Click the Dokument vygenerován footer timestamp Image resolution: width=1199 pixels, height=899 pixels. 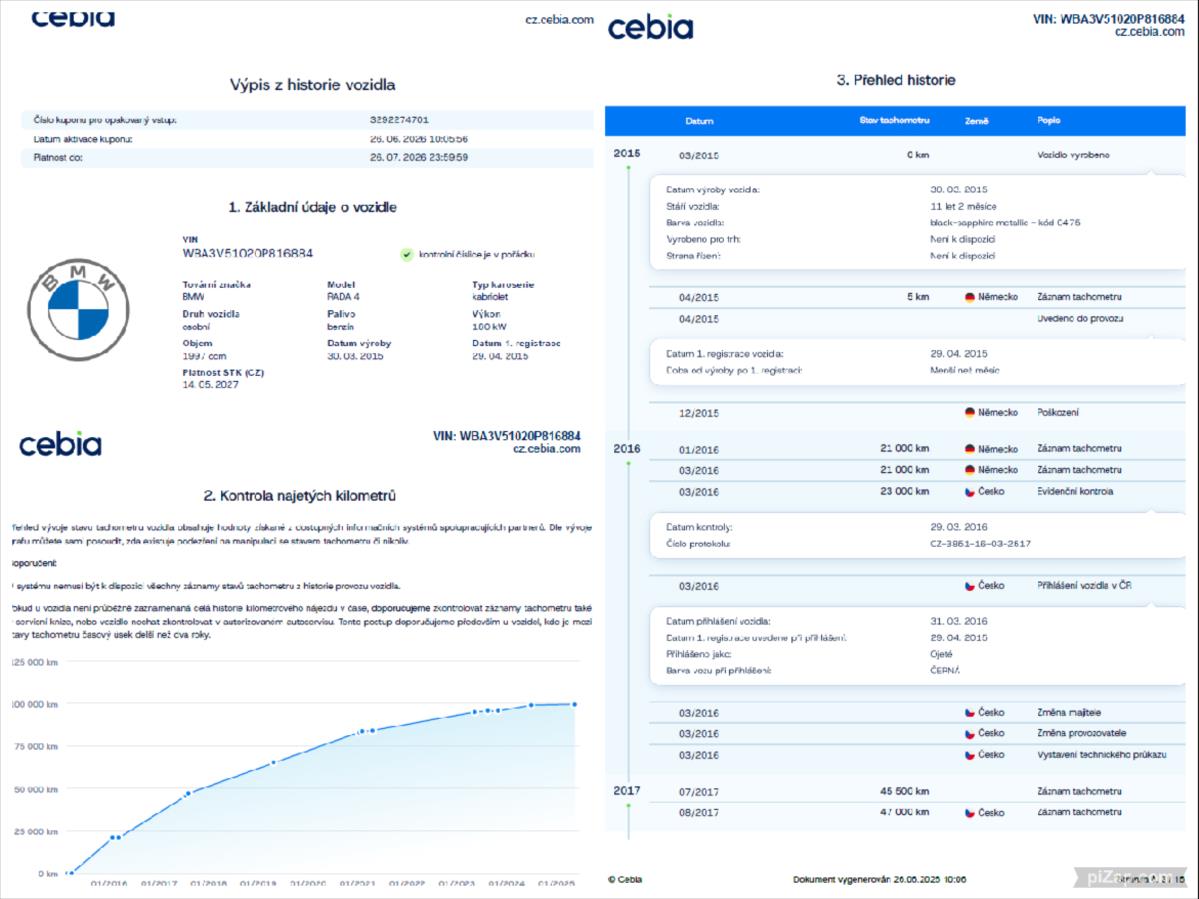(x=879, y=879)
